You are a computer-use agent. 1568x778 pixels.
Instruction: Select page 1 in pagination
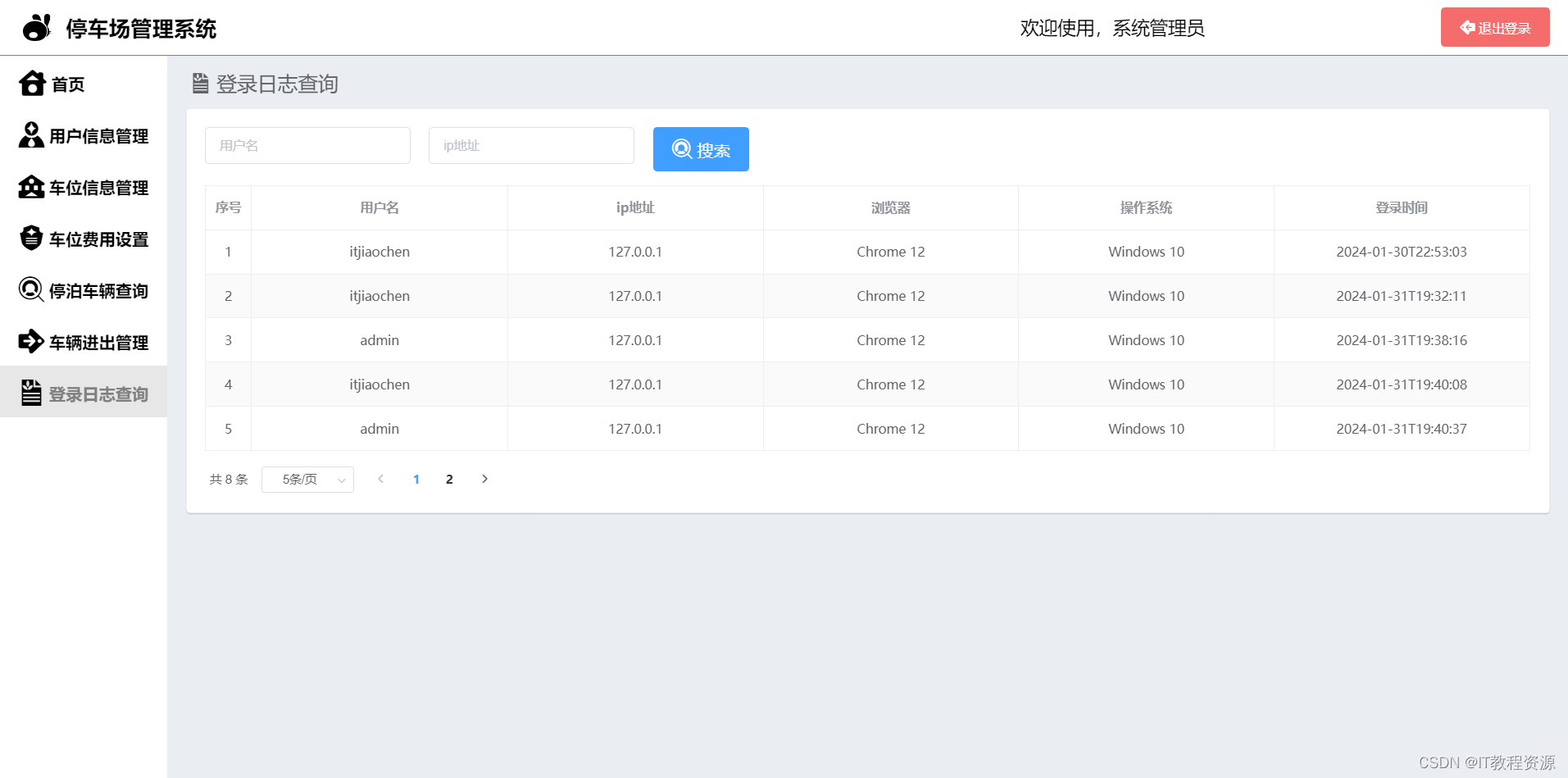416,480
